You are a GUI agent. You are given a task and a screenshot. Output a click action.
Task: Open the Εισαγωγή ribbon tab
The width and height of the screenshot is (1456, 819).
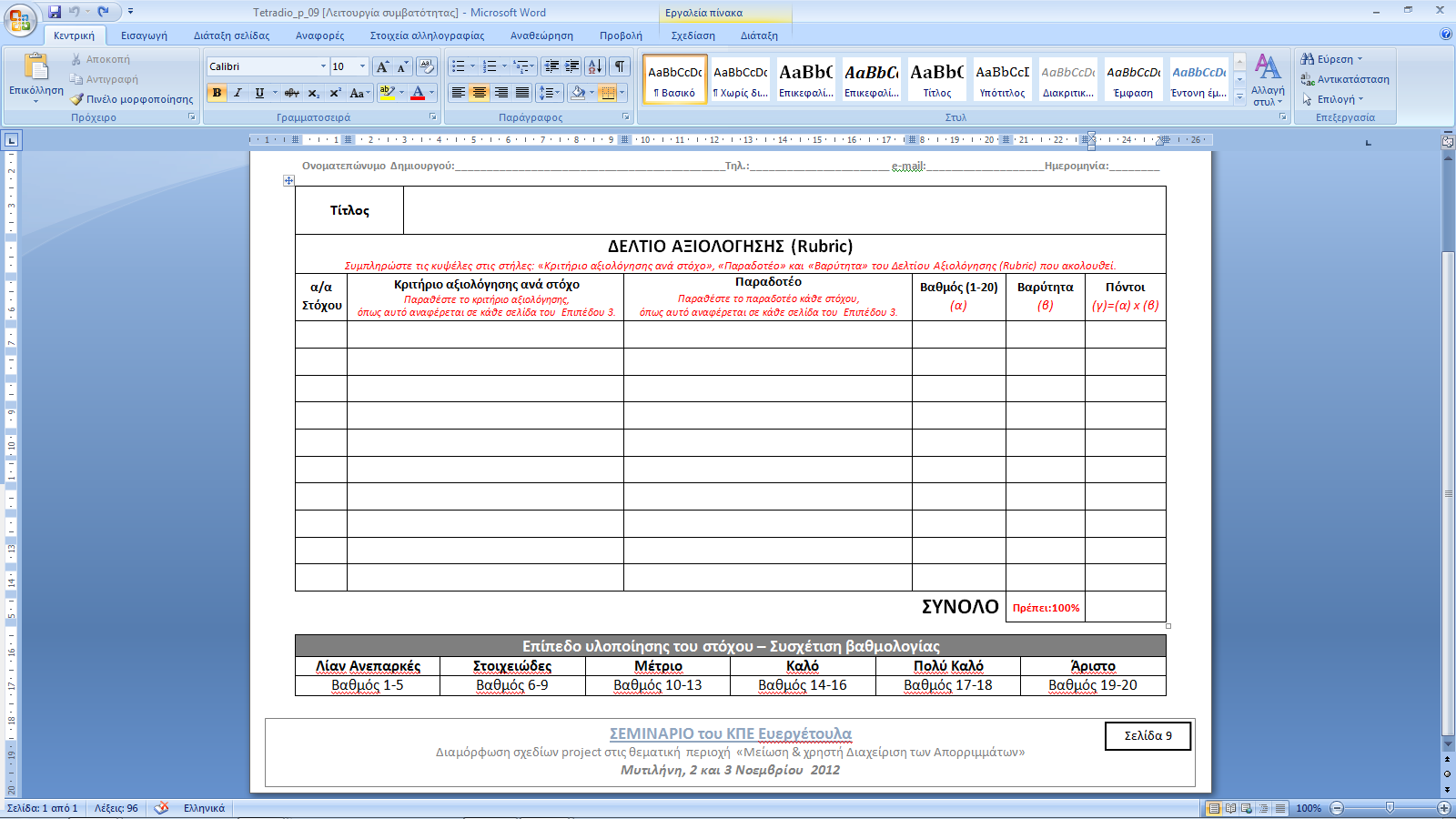coord(144,35)
